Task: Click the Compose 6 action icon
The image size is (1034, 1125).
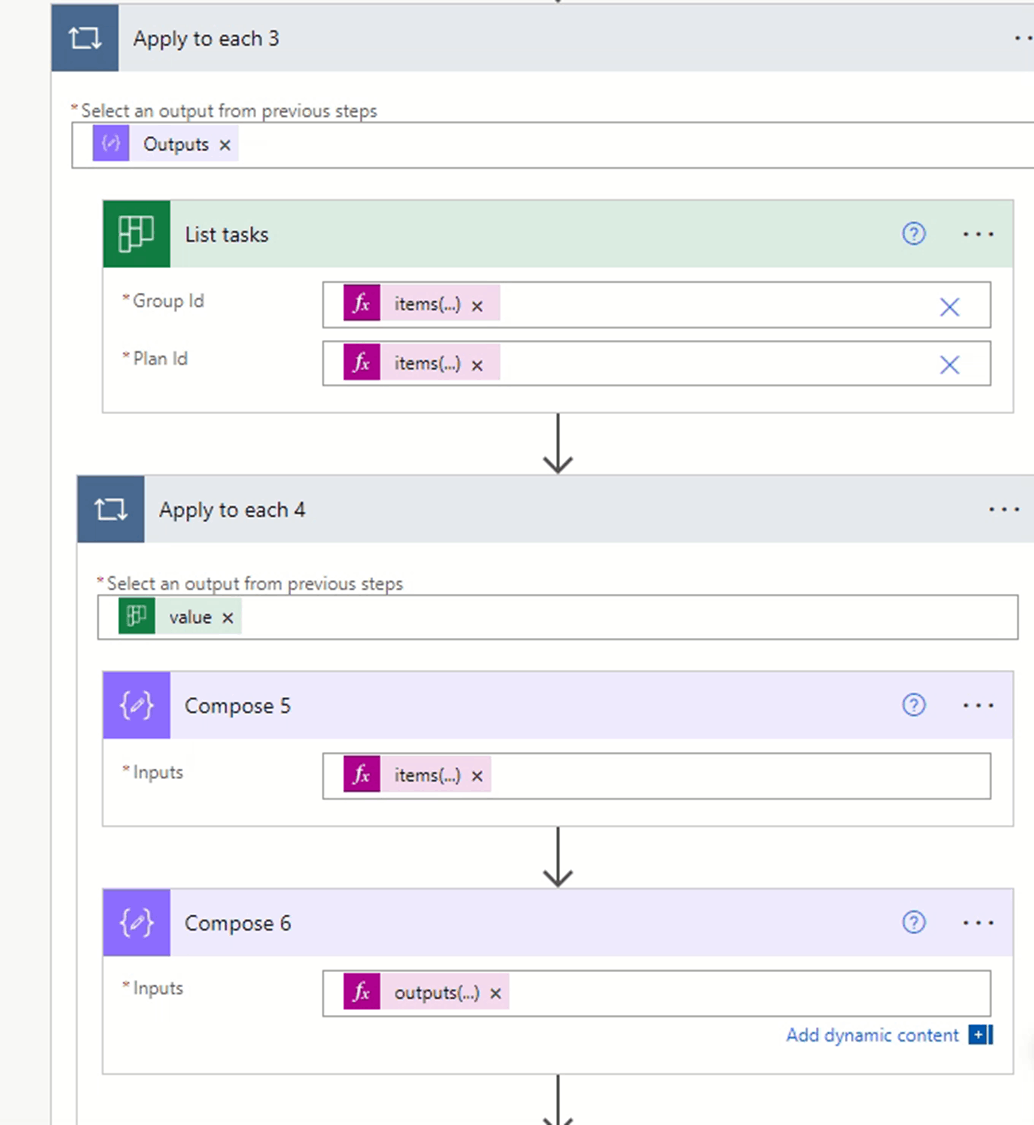Action: pos(136,923)
